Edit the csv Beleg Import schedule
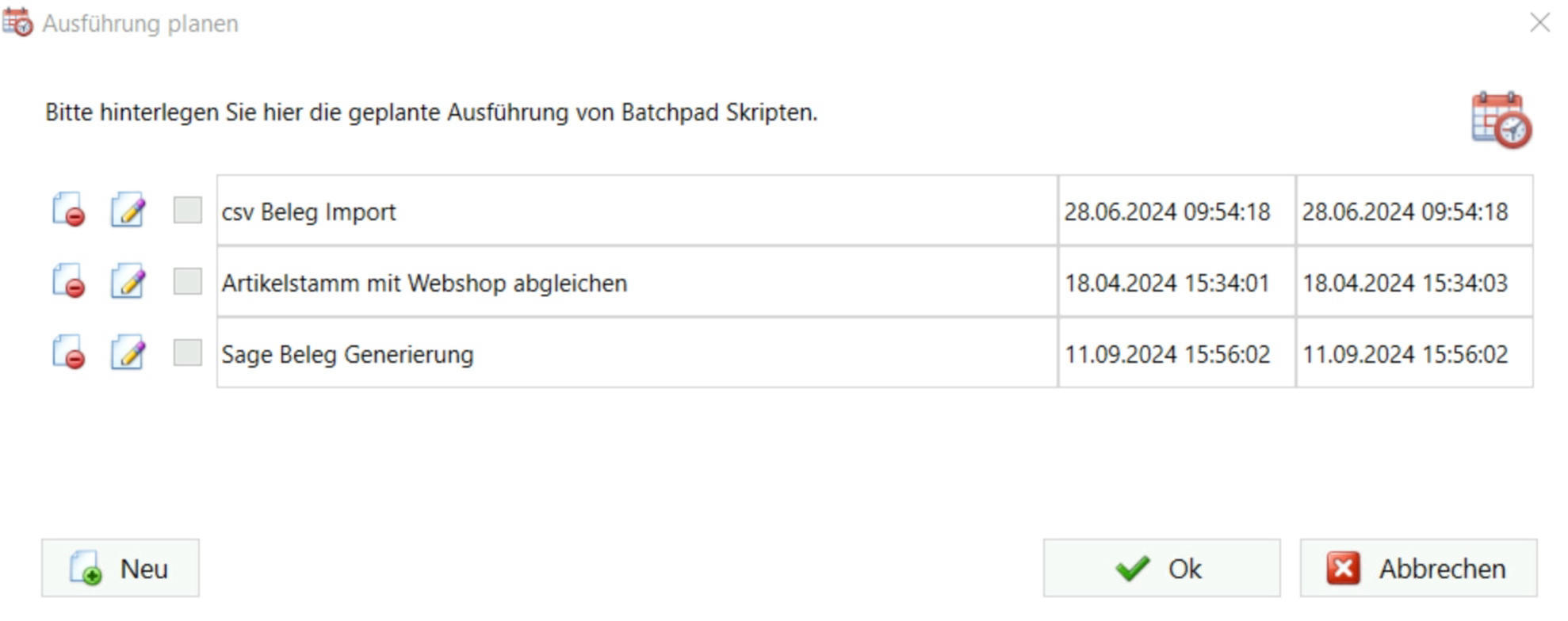The height and width of the screenshot is (621, 1568). [128, 211]
